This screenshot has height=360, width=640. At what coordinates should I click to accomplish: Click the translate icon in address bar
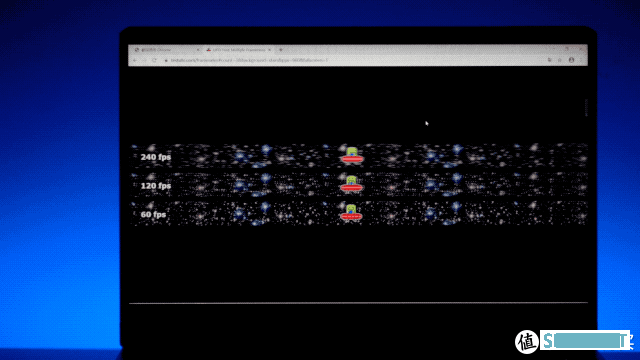pyautogui.click(x=550, y=60)
